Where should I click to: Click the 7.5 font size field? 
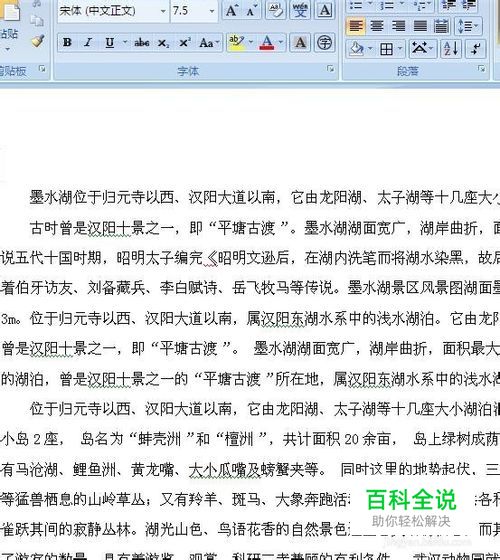click(189, 11)
